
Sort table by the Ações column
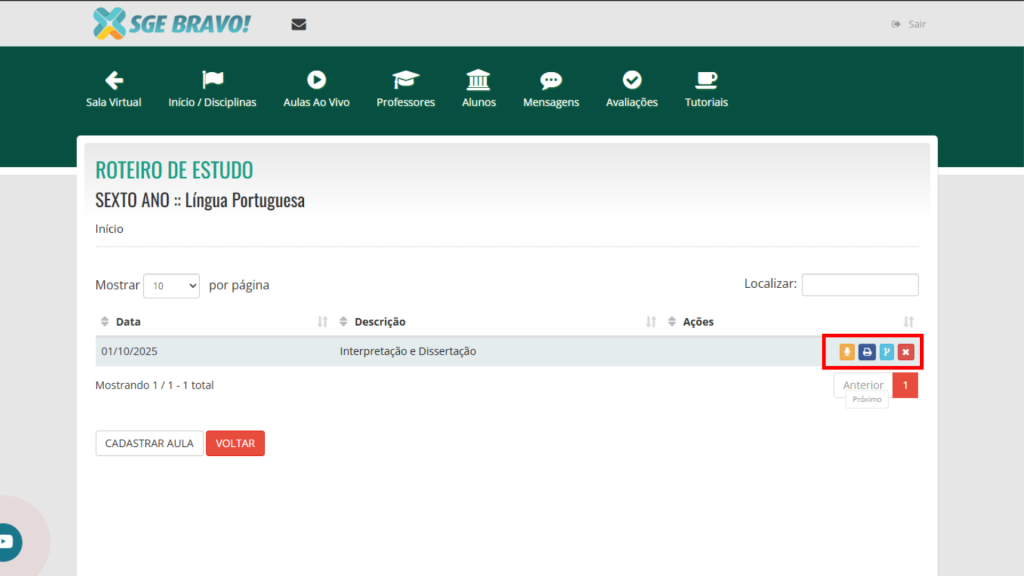click(698, 322)
